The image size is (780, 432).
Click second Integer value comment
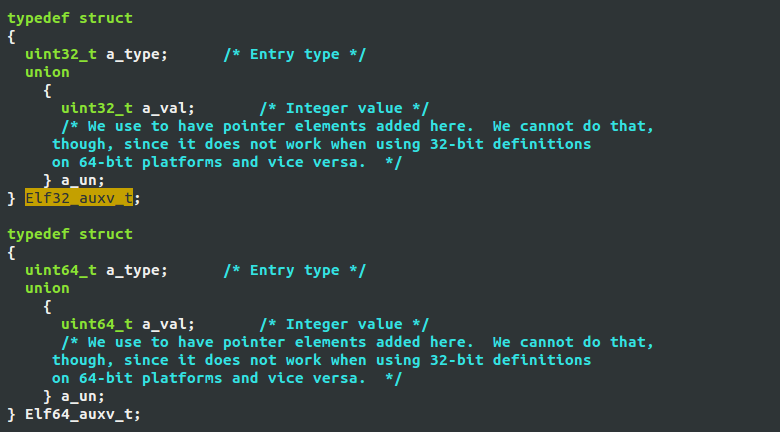click(x=344, y=324)
